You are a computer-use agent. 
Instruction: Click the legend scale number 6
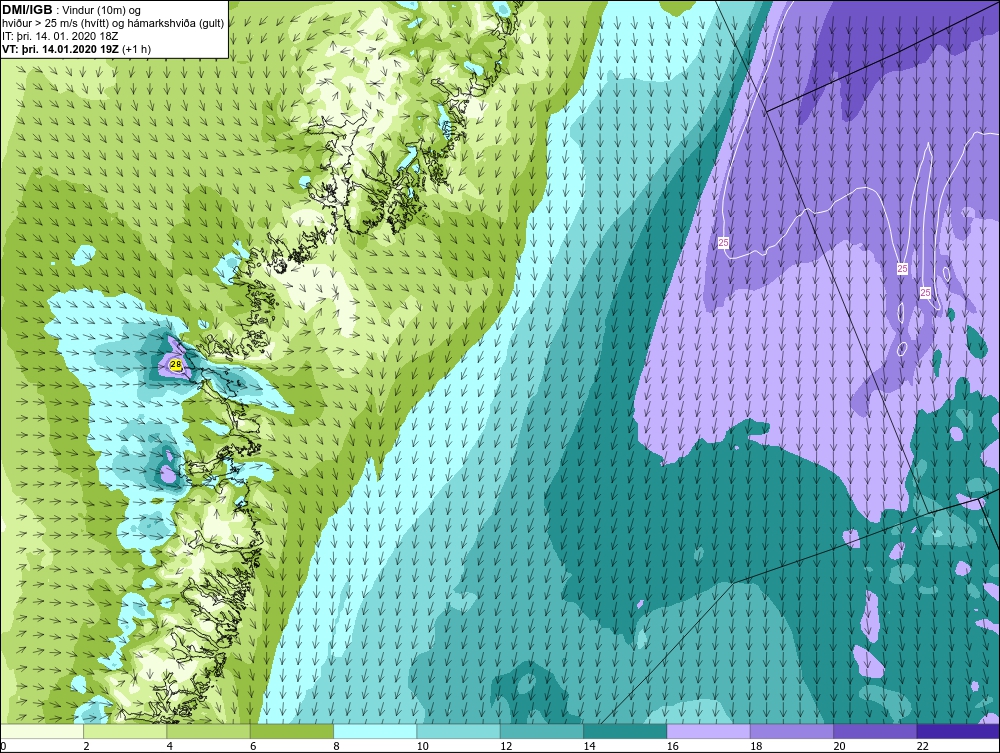tap(253, 747)
